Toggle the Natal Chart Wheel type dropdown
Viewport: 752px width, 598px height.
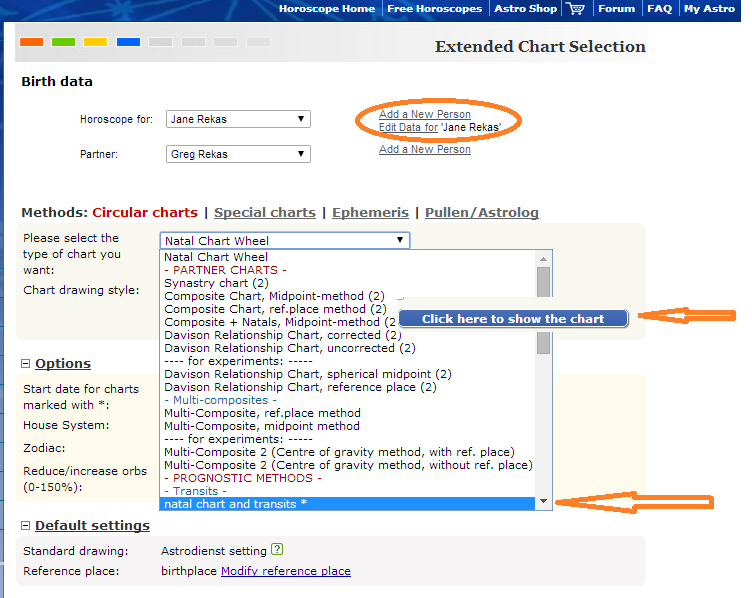[285, 240]
